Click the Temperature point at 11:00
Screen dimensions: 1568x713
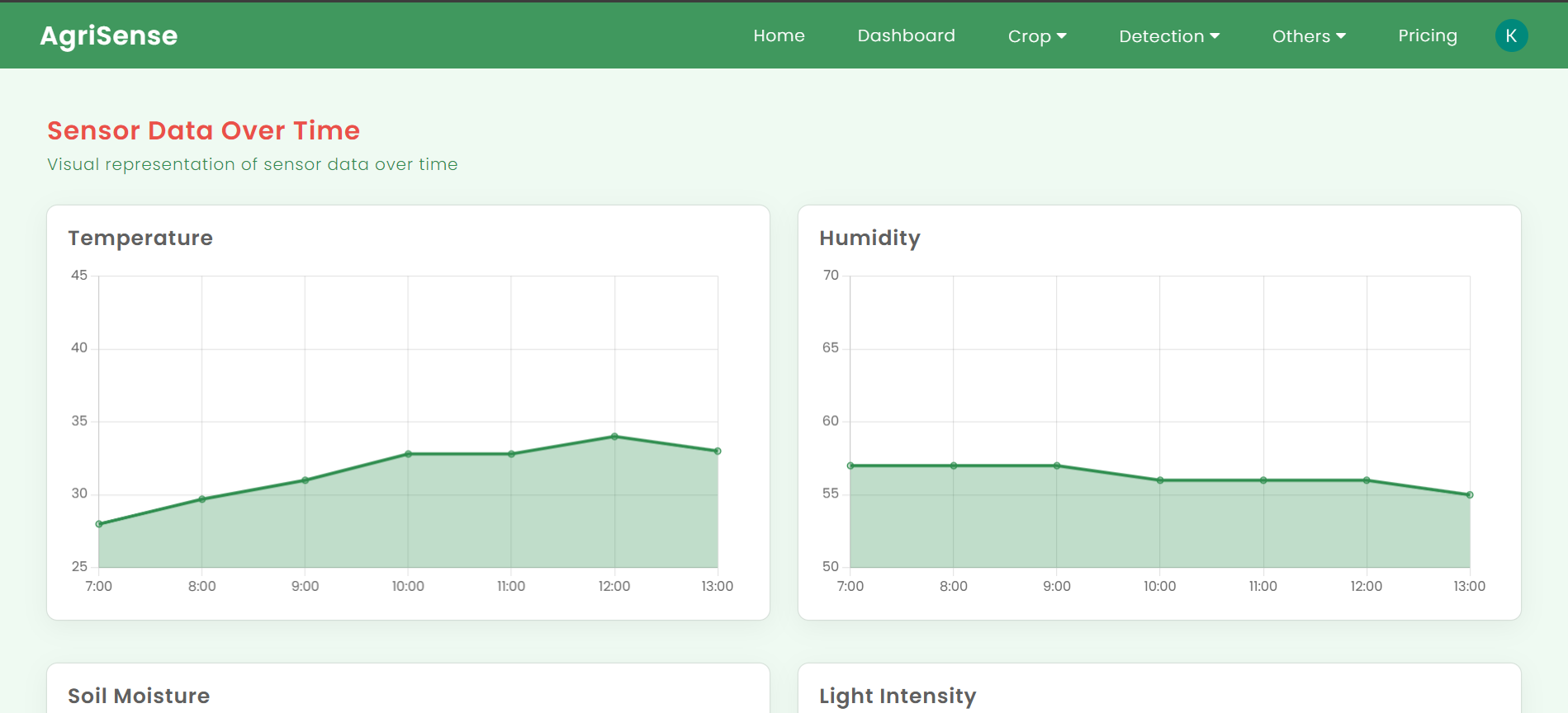coord(511,454)
